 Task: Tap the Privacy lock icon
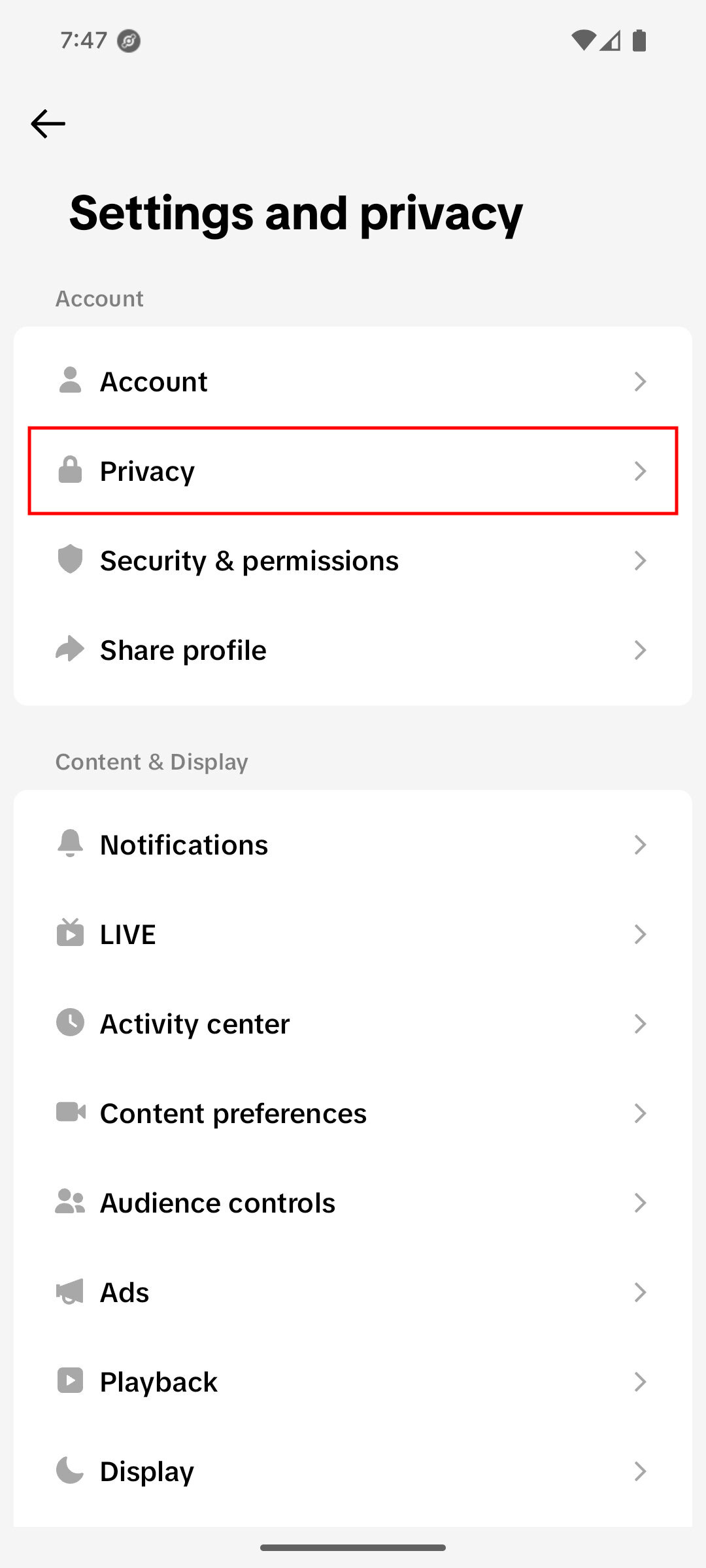pyautogui.click(x=70, y=470)
